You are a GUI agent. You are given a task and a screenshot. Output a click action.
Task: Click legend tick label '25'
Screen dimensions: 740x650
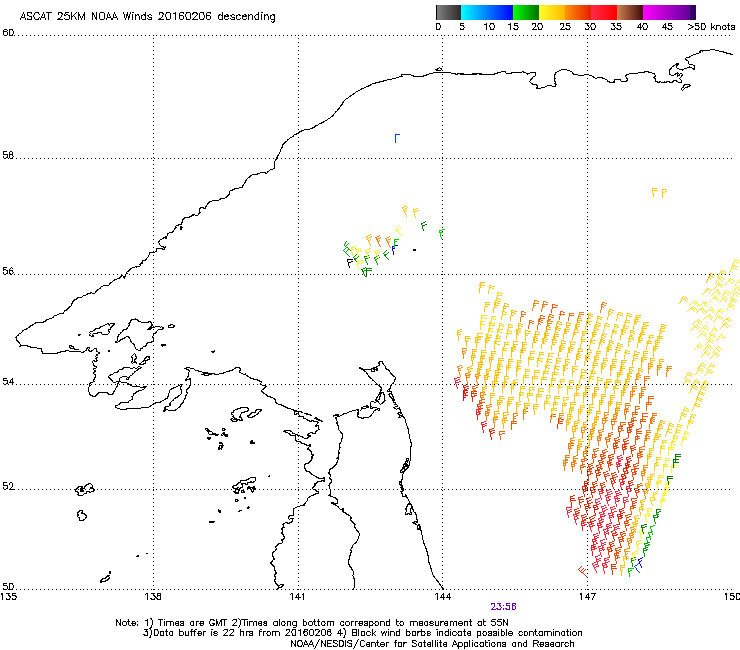[x=565, y=27]
